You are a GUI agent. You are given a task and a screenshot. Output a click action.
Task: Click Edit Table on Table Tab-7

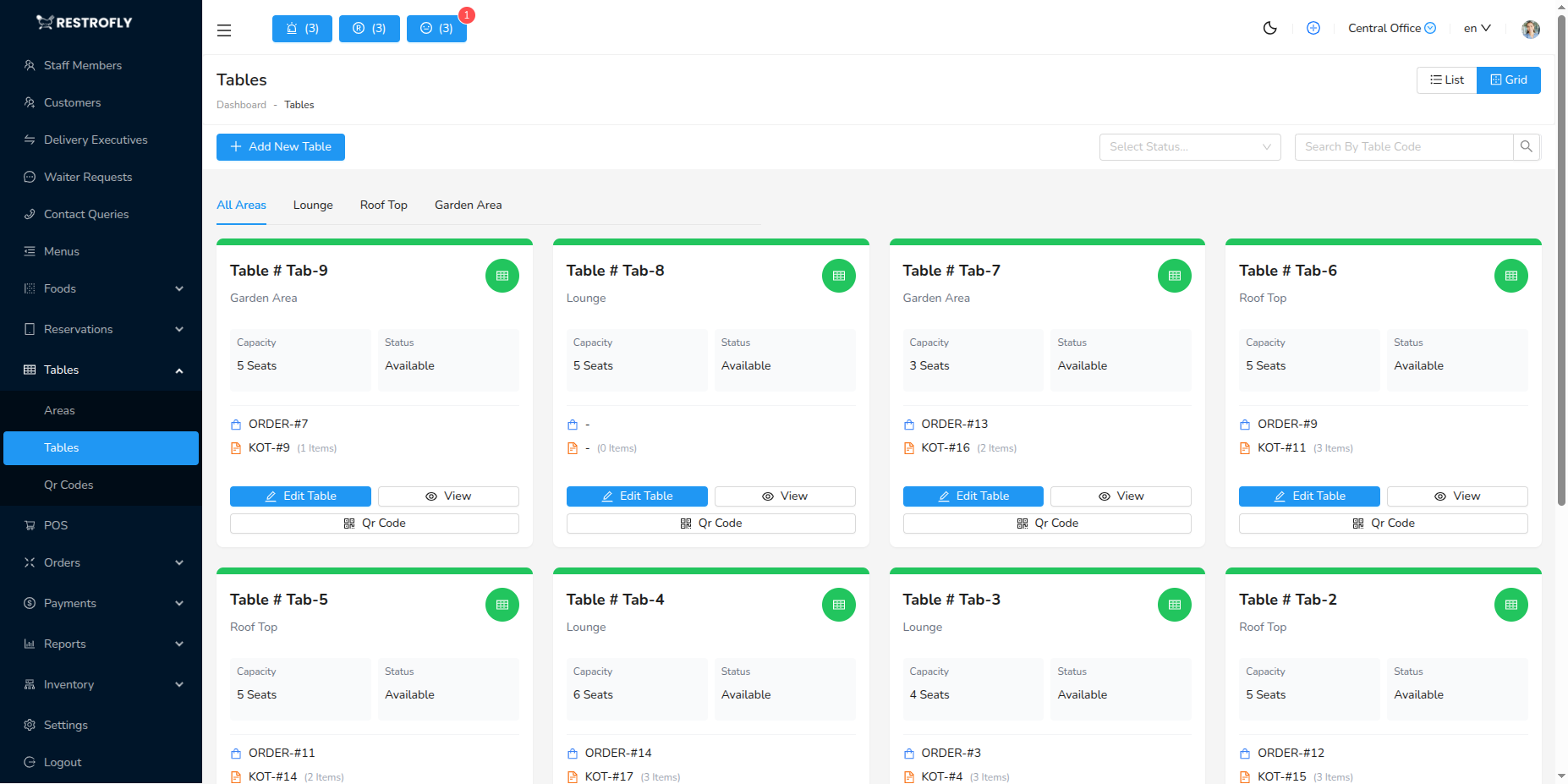(x=973, y=496)
